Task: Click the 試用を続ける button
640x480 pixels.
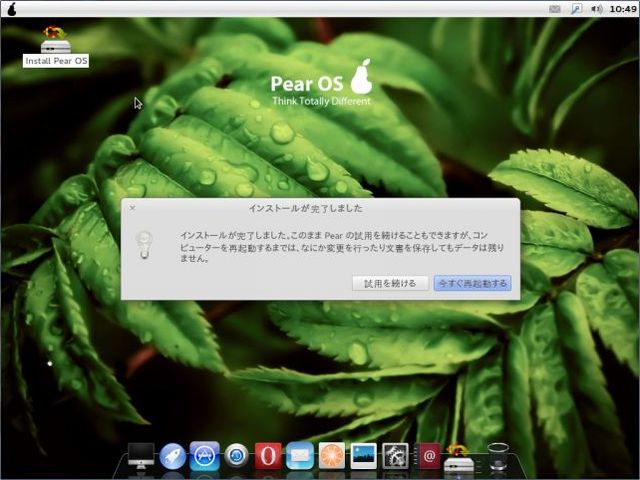Action: pos(391,284)
